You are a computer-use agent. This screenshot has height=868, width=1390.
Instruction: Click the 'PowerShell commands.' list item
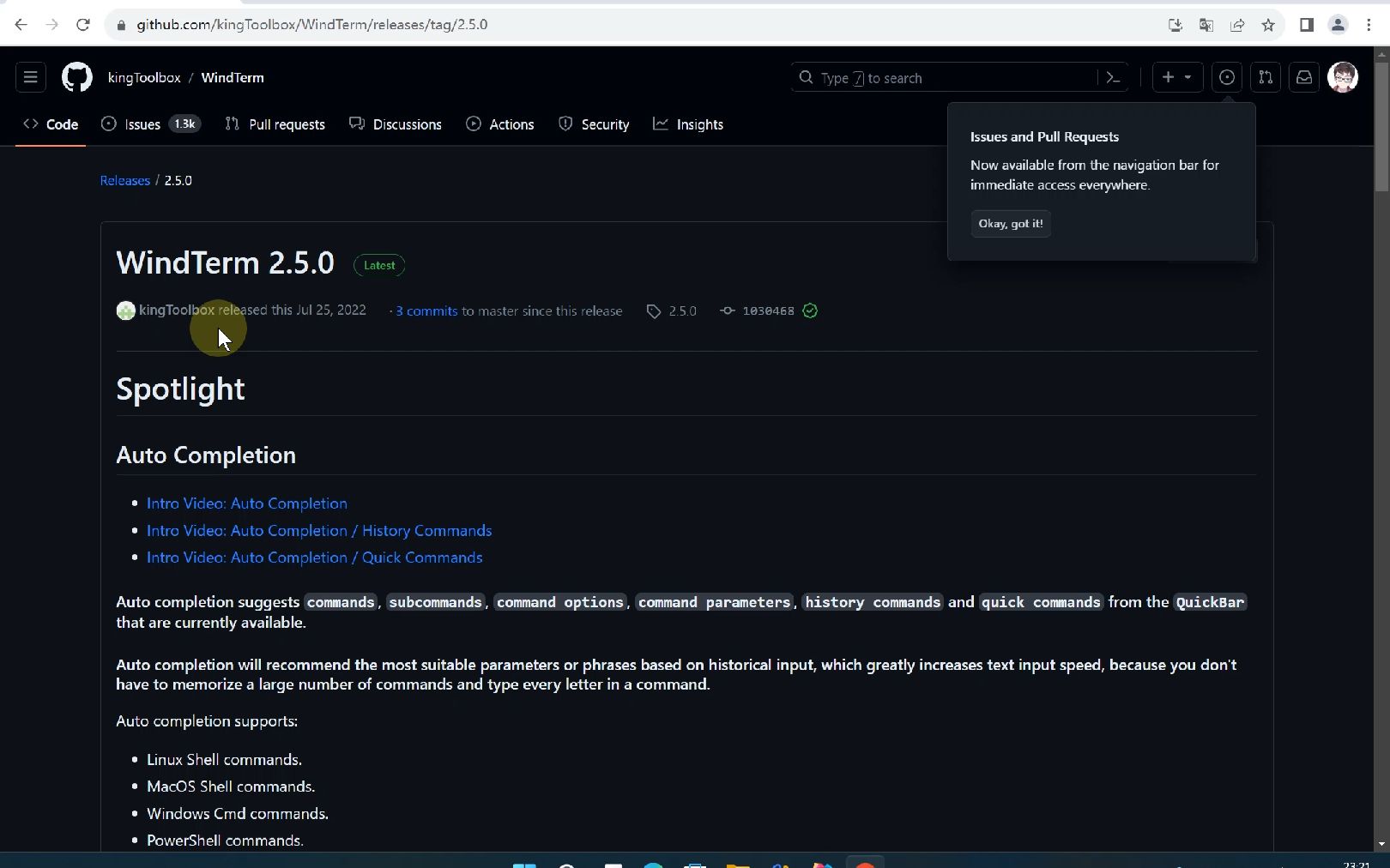(x=225, y=841)
